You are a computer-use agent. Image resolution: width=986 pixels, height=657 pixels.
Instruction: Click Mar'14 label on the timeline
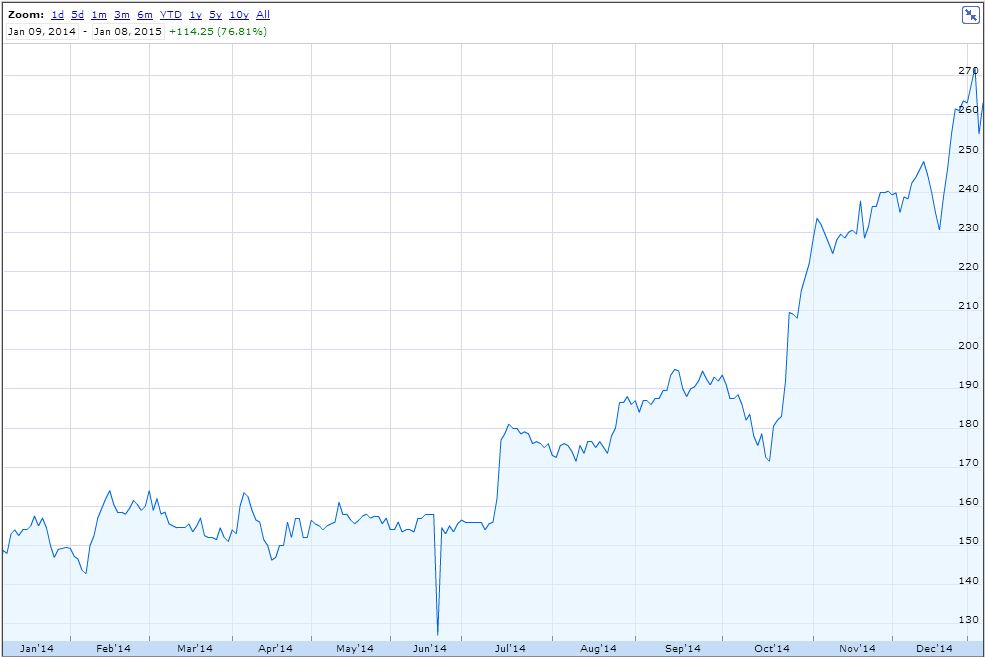click(195, 649)
